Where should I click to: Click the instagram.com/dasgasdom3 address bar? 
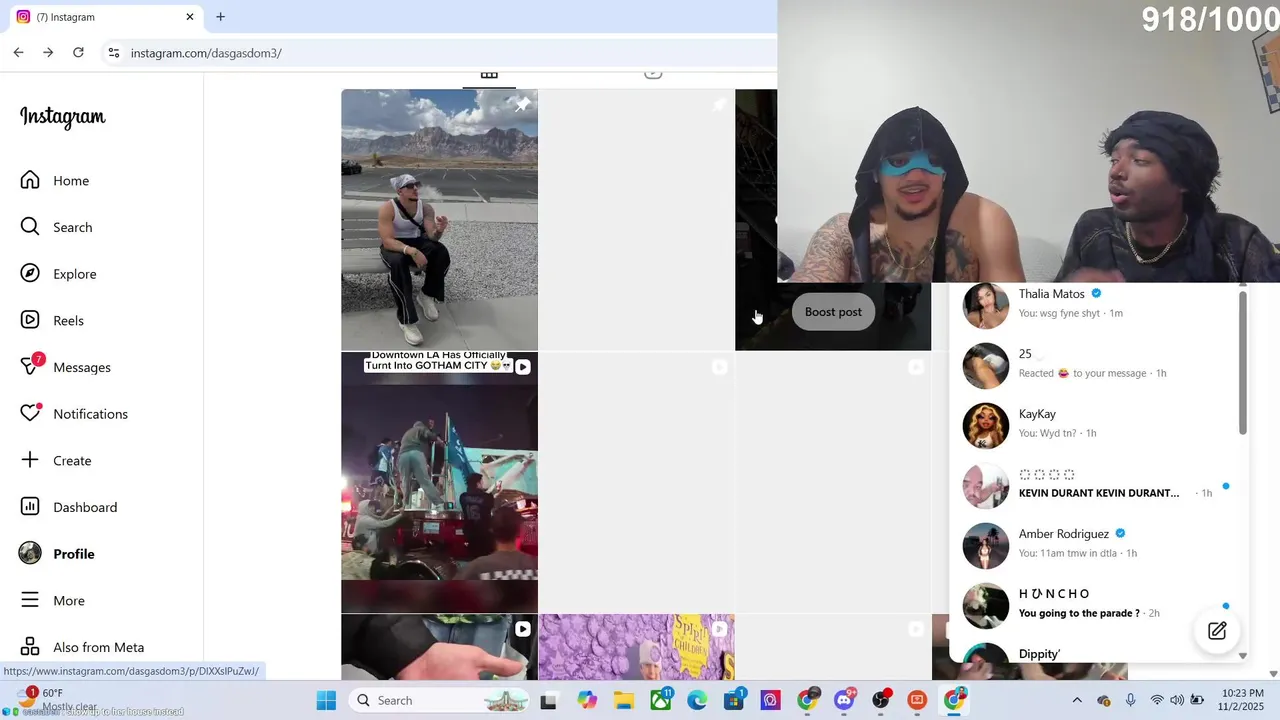(x=206, y=53)
